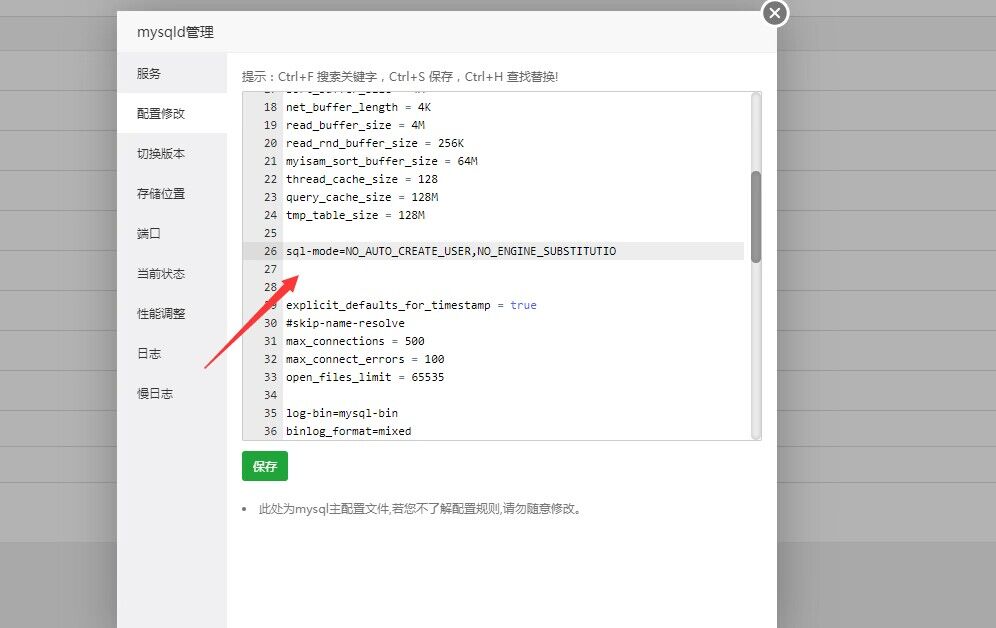This screenshot has height=628, width=996.
Task: Click empty line 34 in editor
Action: pos(513,395)
